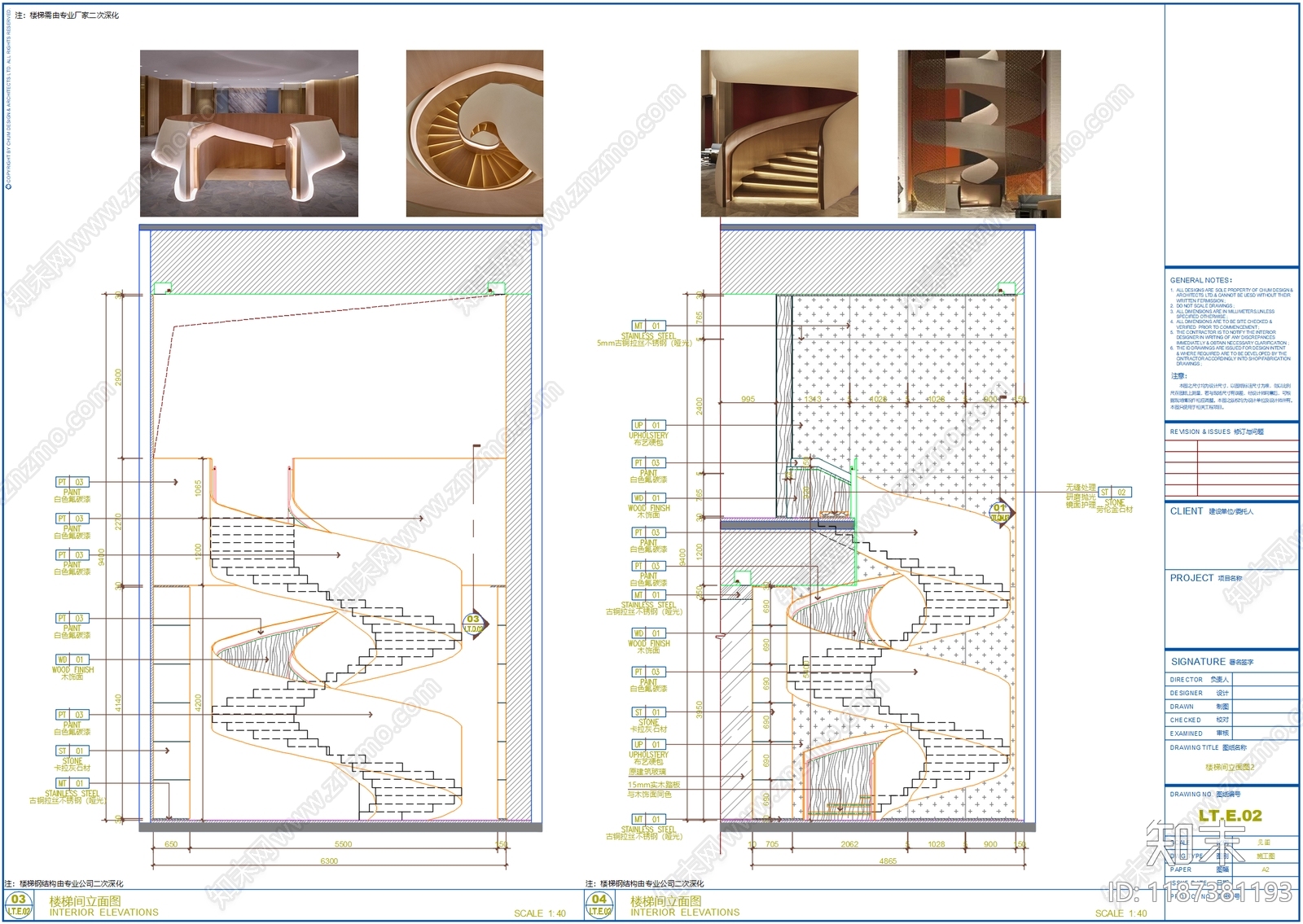The height and width of the screenshot is (924, 1303).
Task: Click the drawing title 楼梯间立面图2
Action: 1230,768
